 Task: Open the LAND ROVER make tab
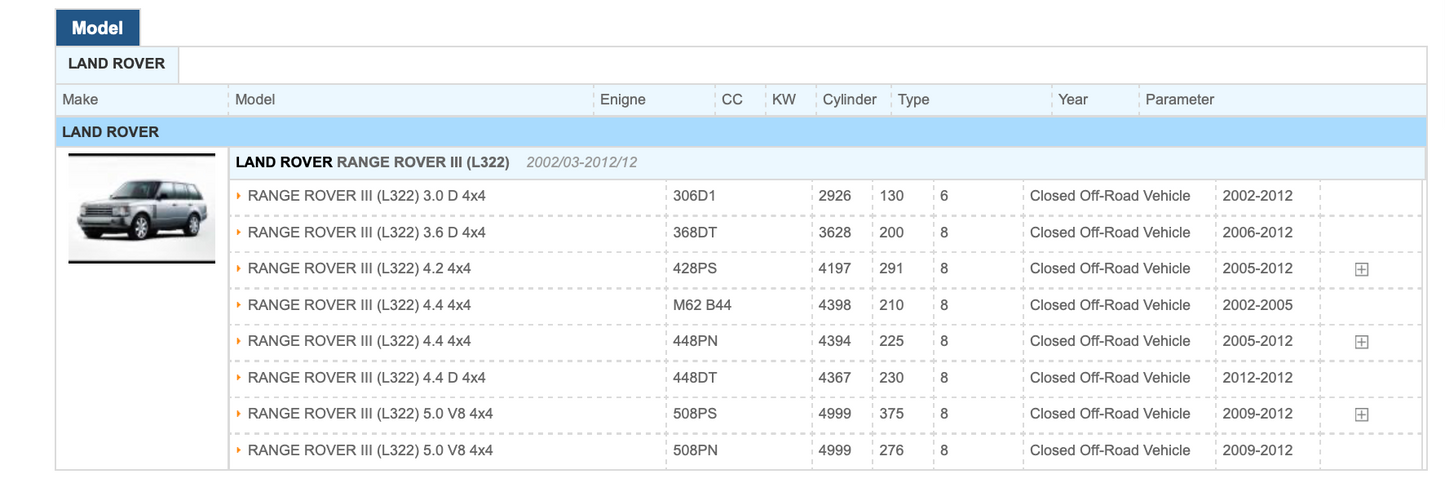[x=117, y=64]
